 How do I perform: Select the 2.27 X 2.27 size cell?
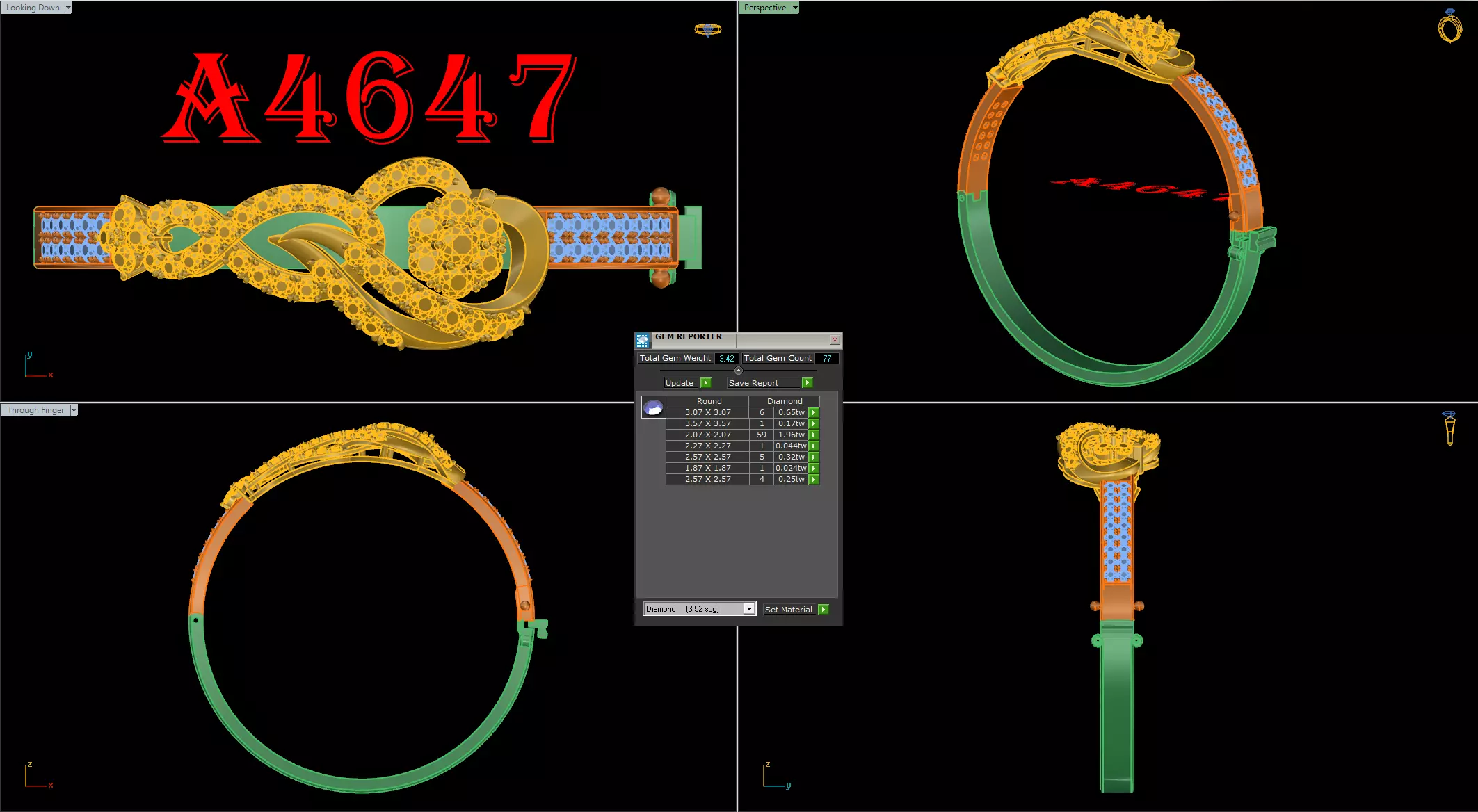tap(707, 446)
